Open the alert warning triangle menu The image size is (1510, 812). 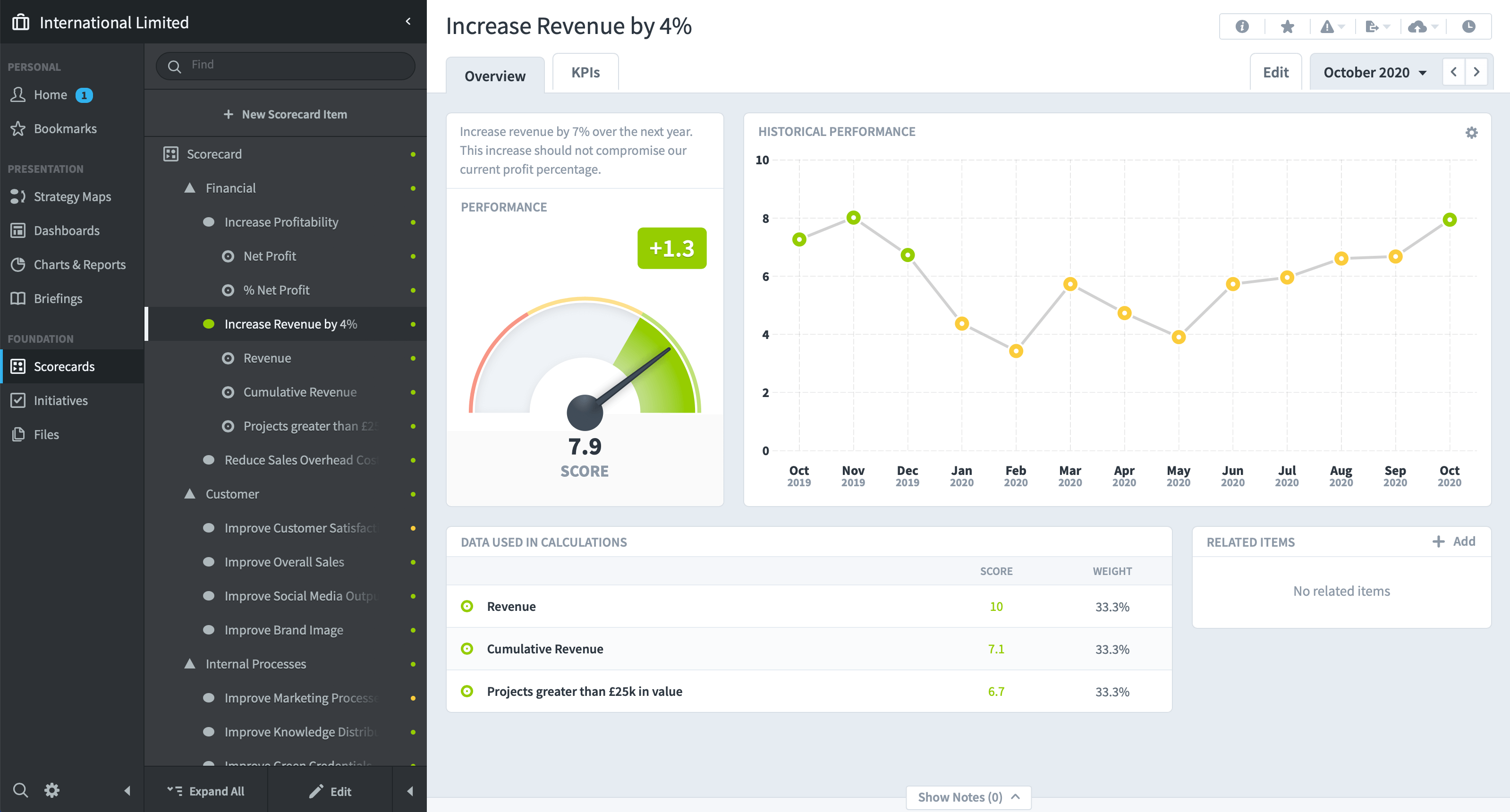pyautogui.click(x=1332, y=26)
